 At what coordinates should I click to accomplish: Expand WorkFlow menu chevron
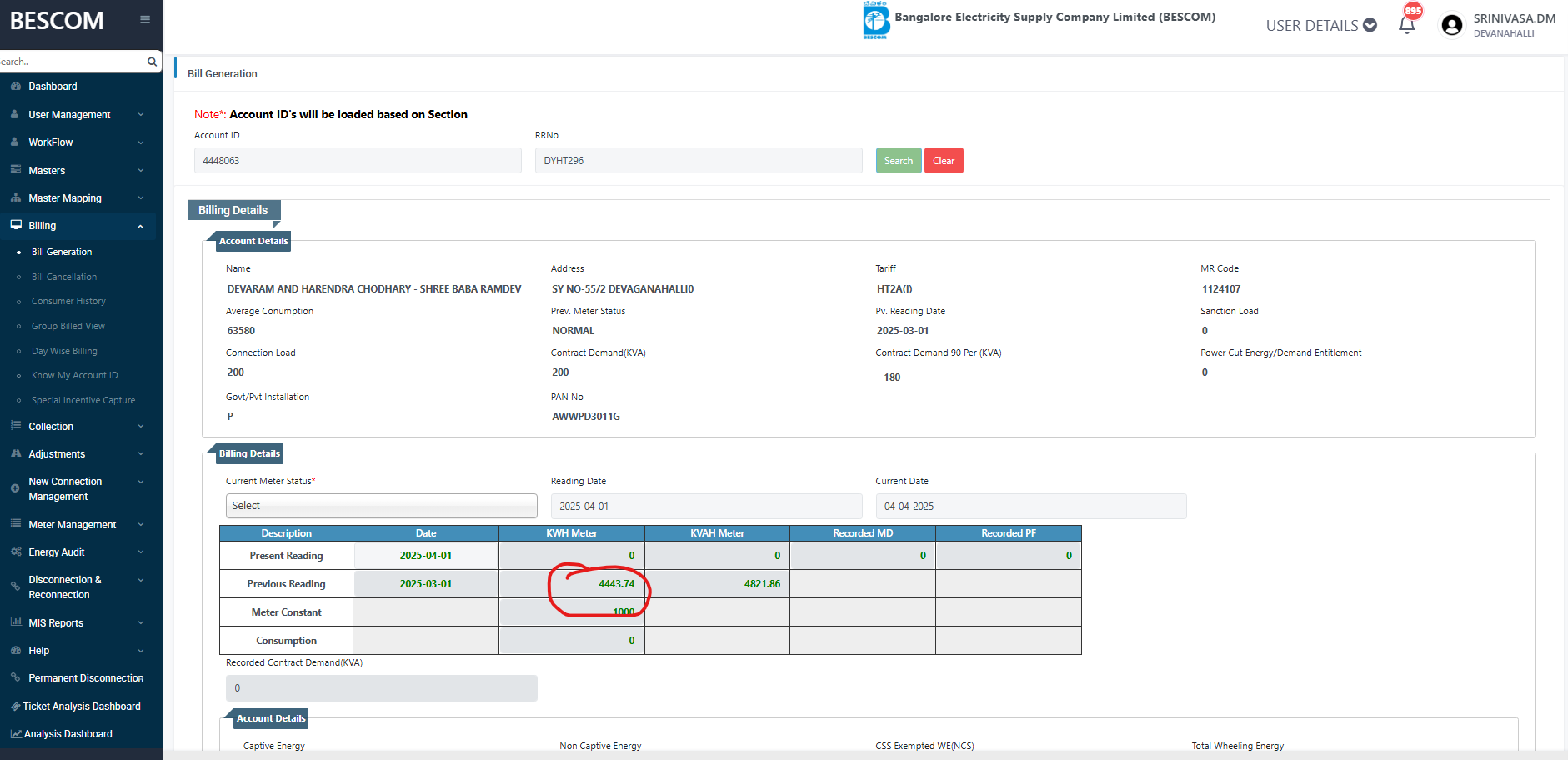(141, 142)
